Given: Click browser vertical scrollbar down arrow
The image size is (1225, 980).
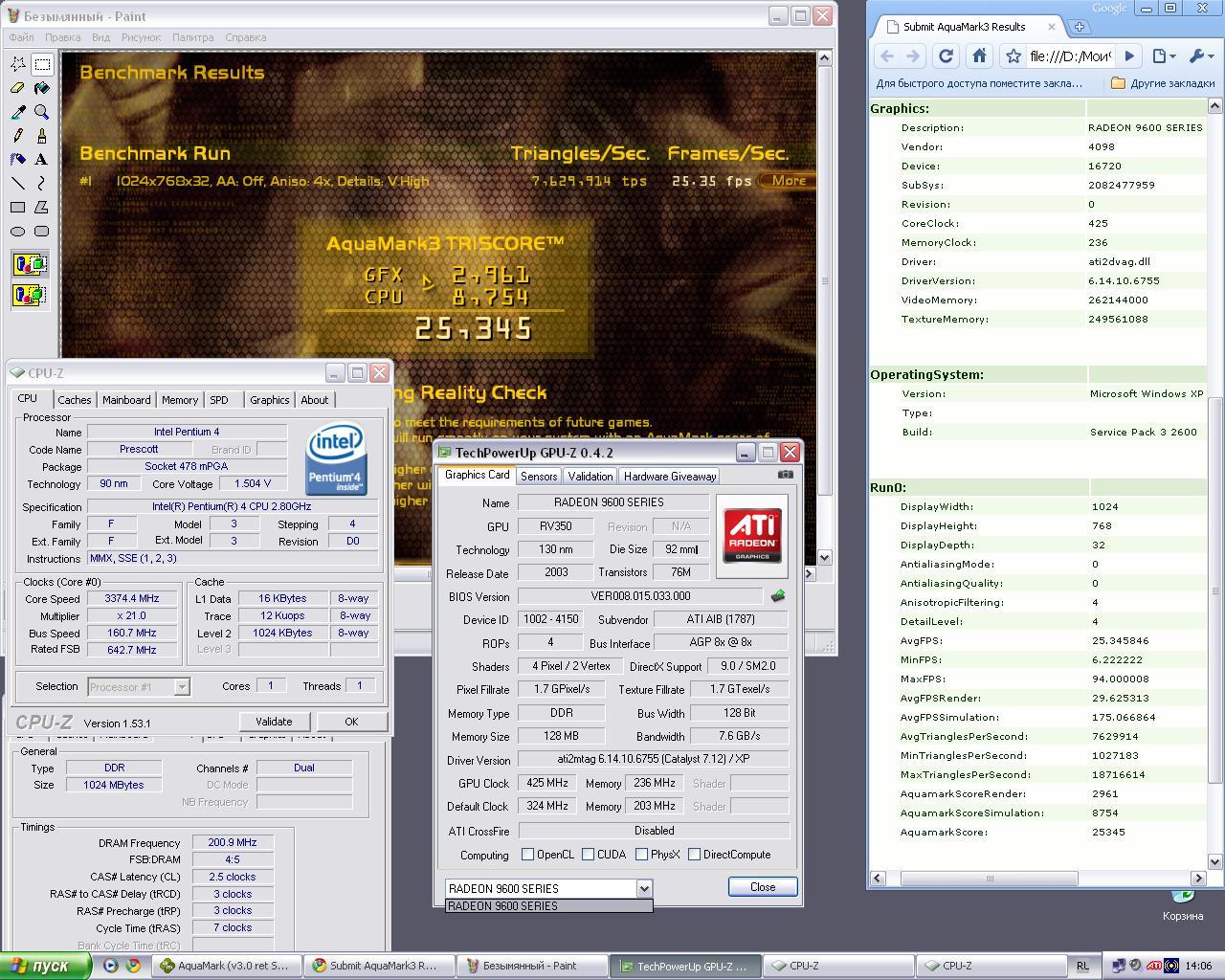Looking at the screenshot, I should coord(1215,861).
